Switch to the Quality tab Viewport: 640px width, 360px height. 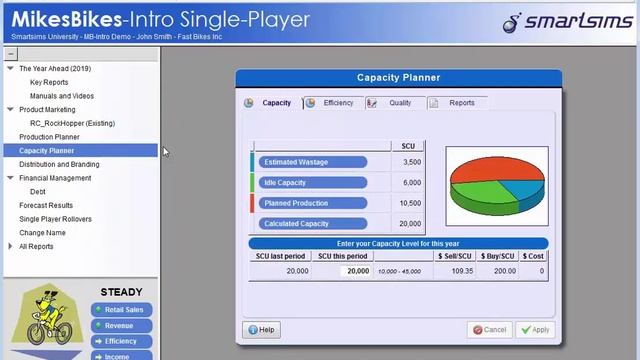[x=395, y=103]
